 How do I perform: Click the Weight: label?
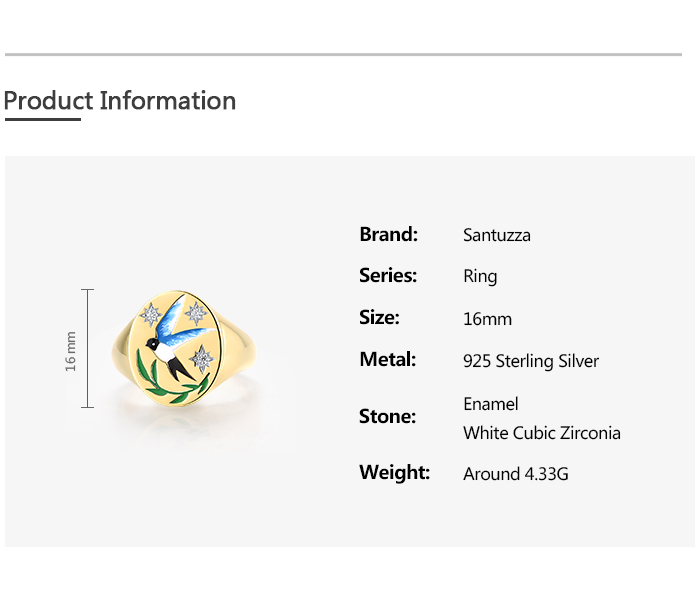tap(394, 472)
